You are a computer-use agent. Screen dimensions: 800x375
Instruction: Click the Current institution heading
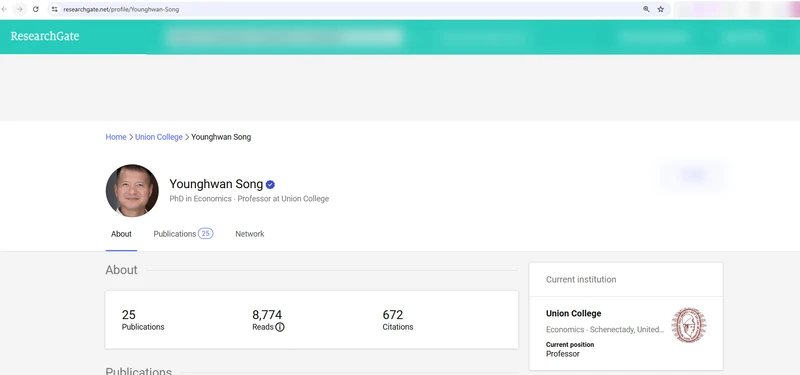pyautogui.click(x=581, y=280)
